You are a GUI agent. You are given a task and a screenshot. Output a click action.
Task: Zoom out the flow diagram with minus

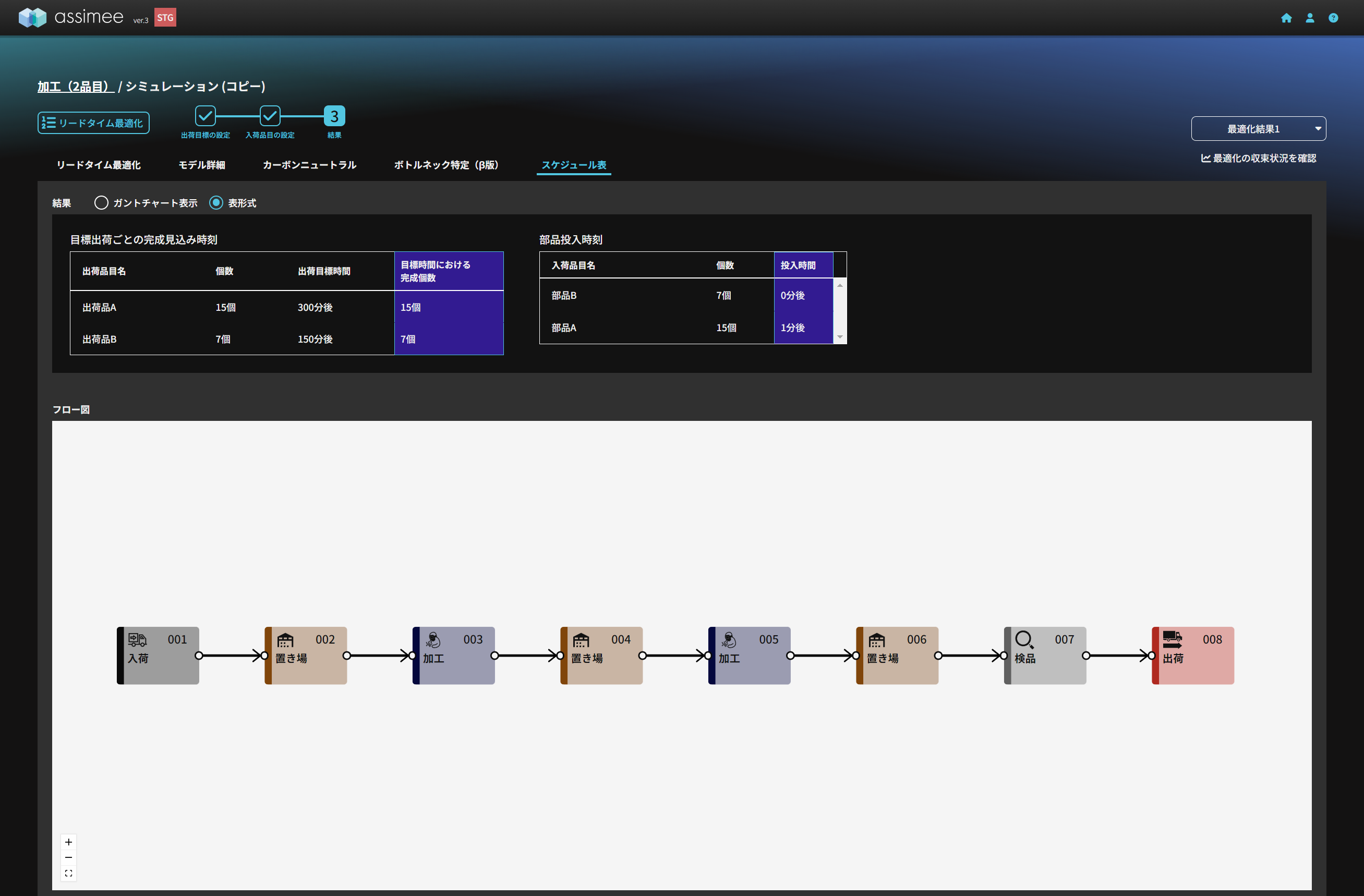click(69, 857)
